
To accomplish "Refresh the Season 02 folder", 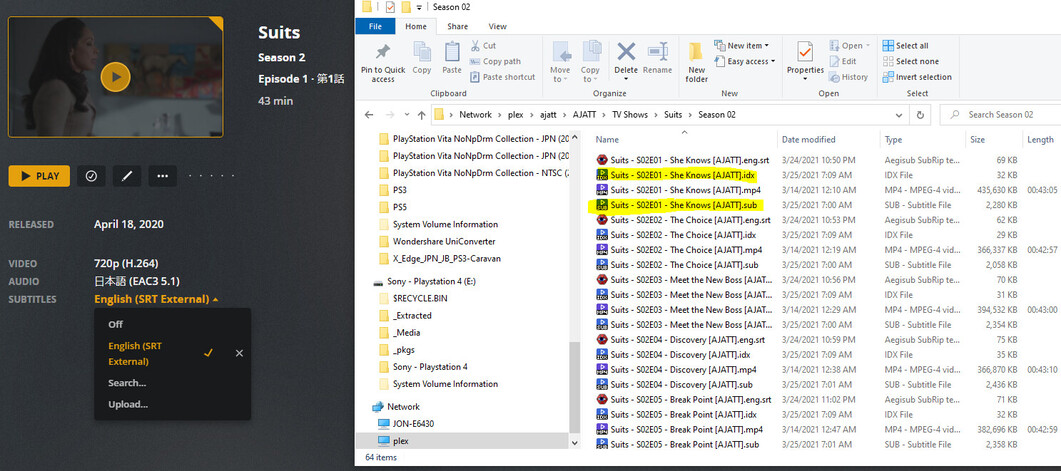I will (x=920, y=114).
